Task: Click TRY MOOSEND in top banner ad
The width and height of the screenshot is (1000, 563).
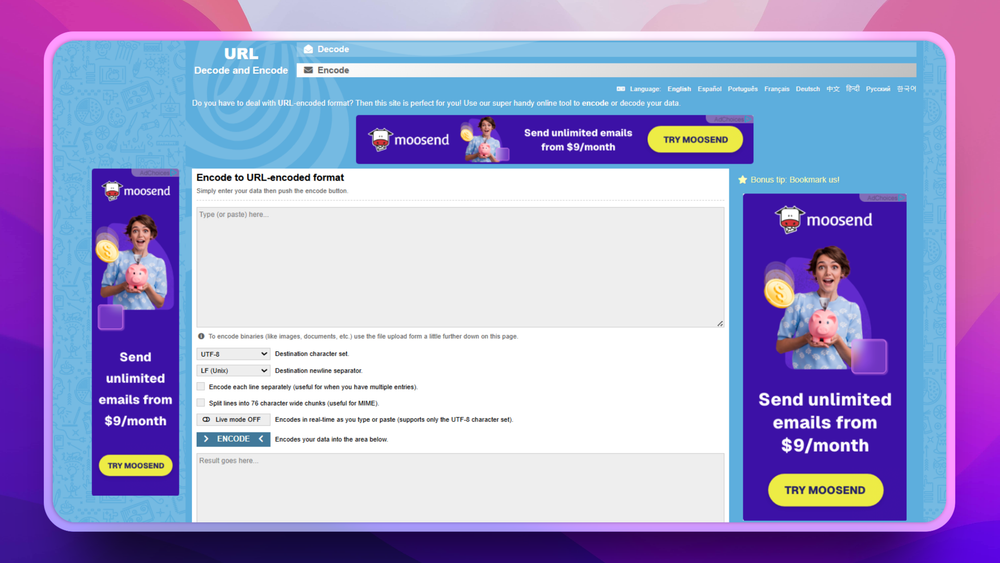Action: (695, 140)
